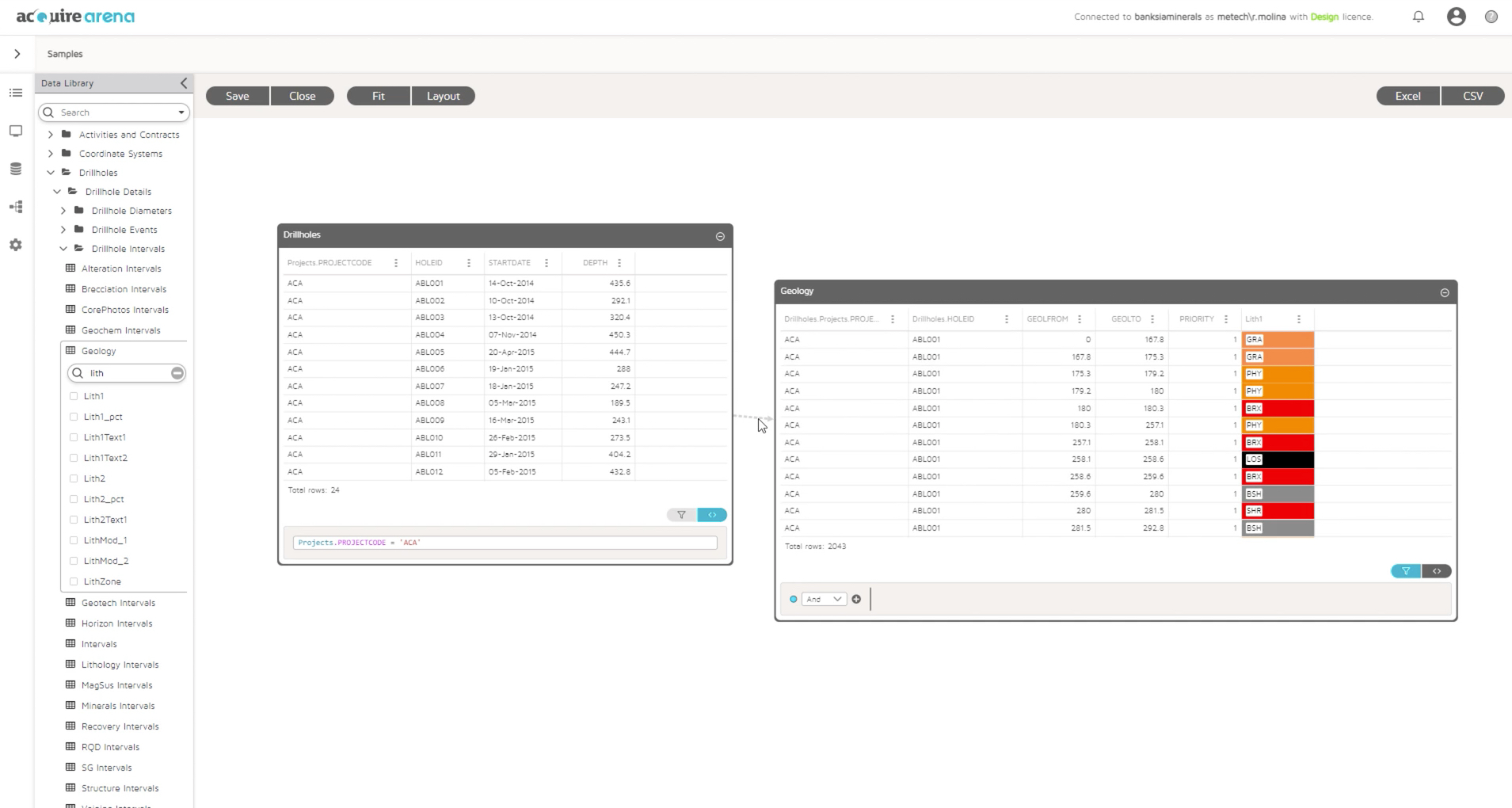1512x808 pixels.
Task: Click the black LOS lithology color cell
Action: tap(1278, 459)
